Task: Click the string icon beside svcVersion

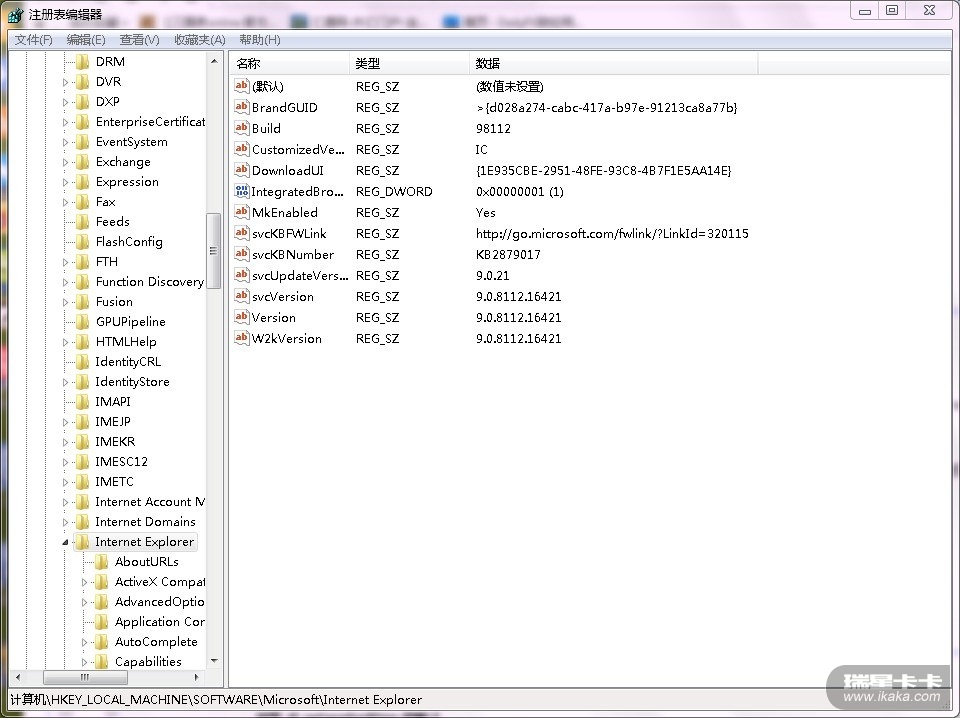Action: [x=242, y=296]
